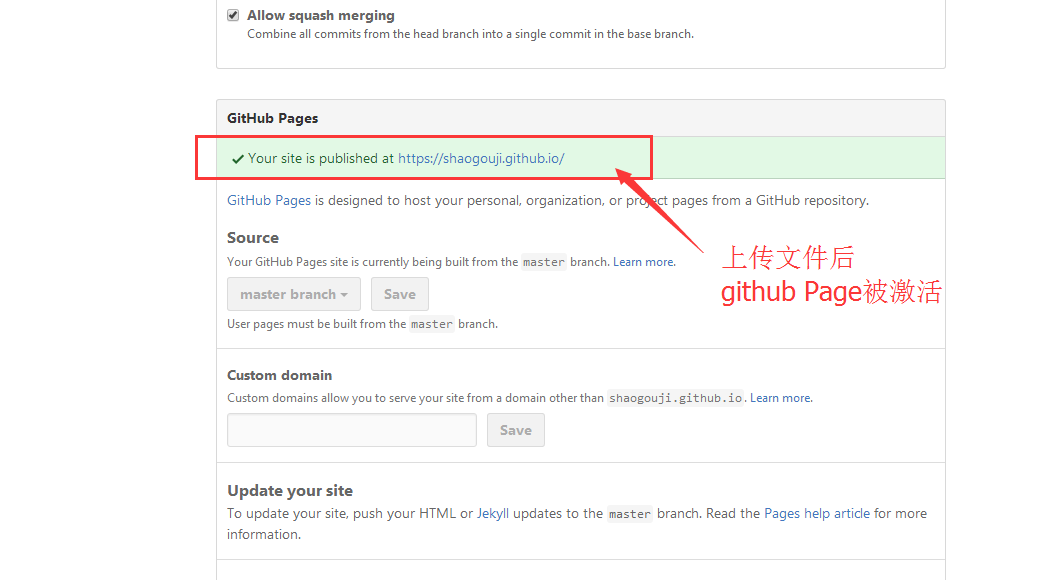
Task: Click 'User pages must be built from' text
Action: click(317, 325)
